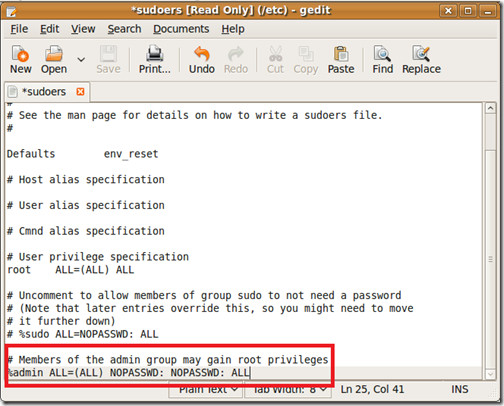
Task: Open the Documents menu
Action: click(x=181, y=29)
